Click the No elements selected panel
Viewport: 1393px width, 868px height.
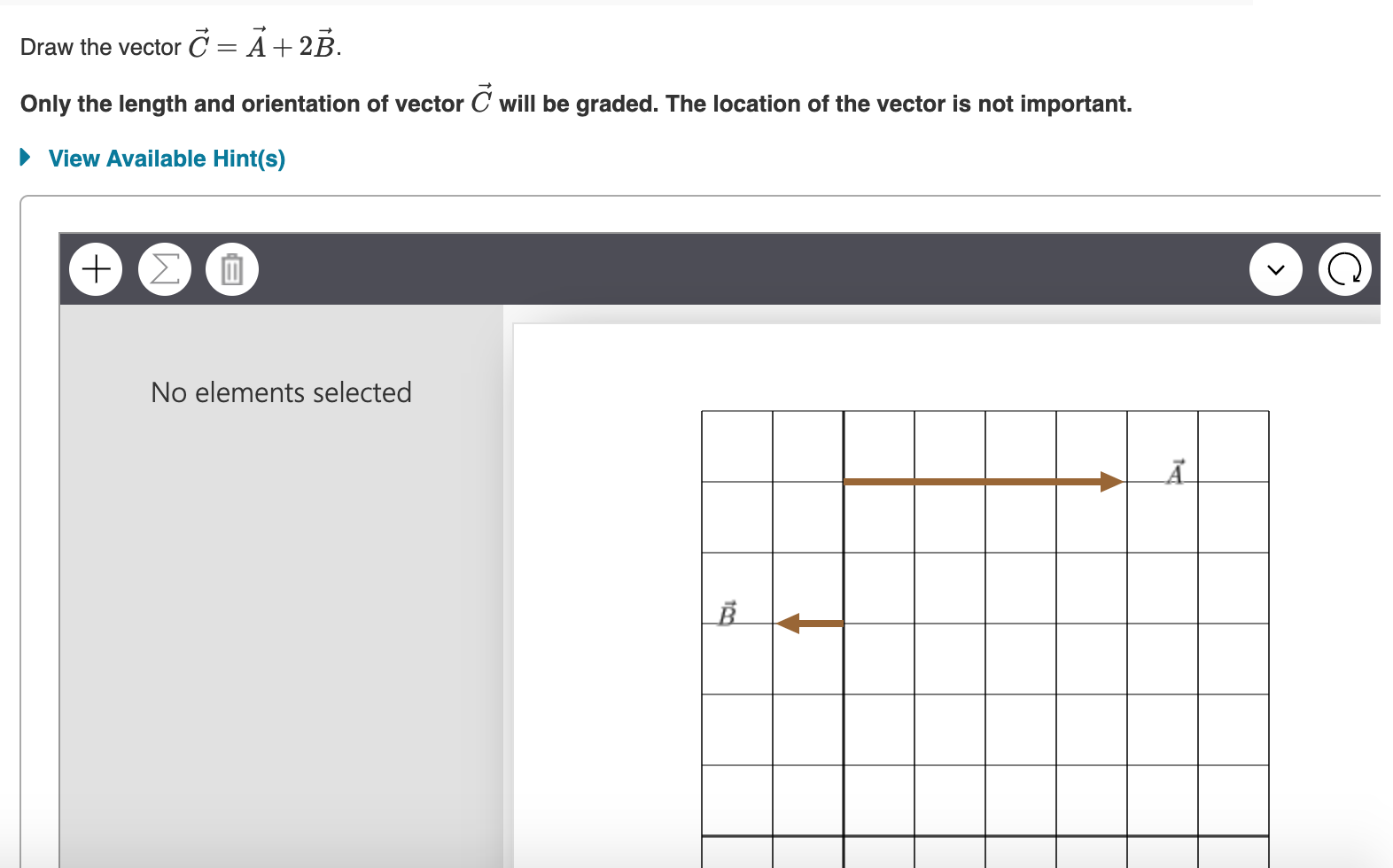(281, 392)
